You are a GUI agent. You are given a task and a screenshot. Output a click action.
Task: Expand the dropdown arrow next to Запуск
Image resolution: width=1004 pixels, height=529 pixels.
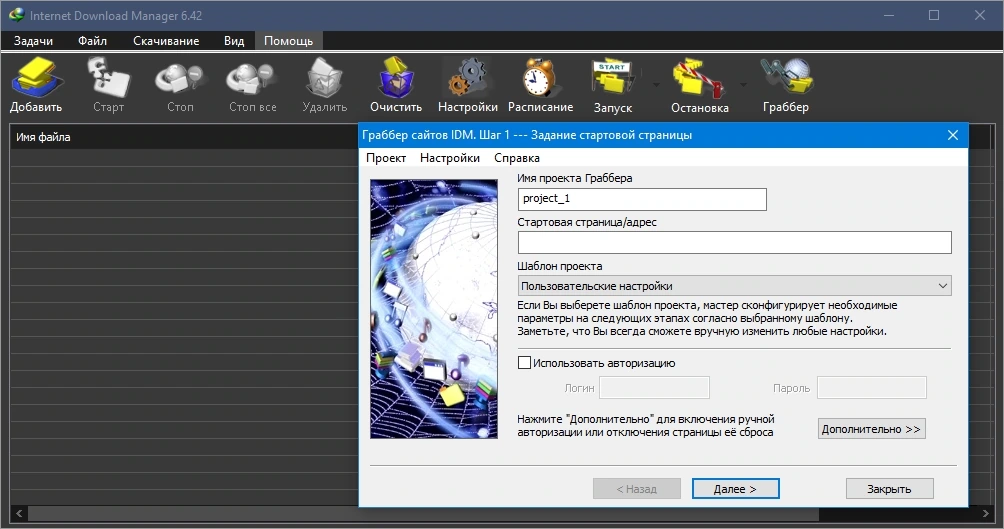pyautogui.click(x=656, y=85)
